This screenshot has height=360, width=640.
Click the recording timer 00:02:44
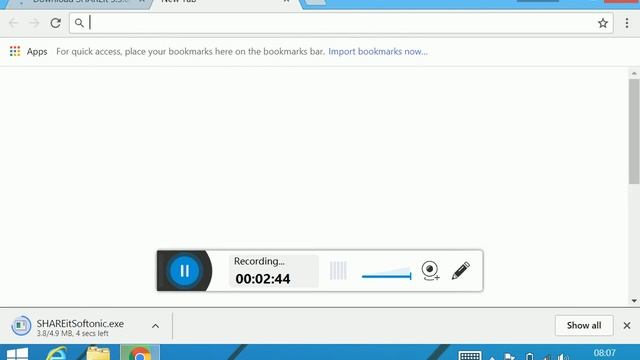pyautogui.click(x=263, y=279)
